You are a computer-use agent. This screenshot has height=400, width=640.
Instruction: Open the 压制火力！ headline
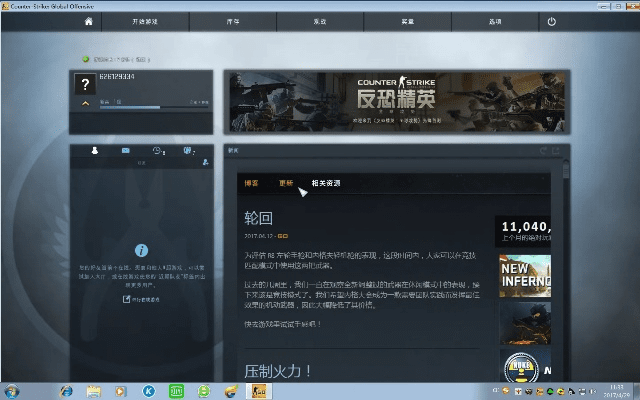click(x=278, y=371)
